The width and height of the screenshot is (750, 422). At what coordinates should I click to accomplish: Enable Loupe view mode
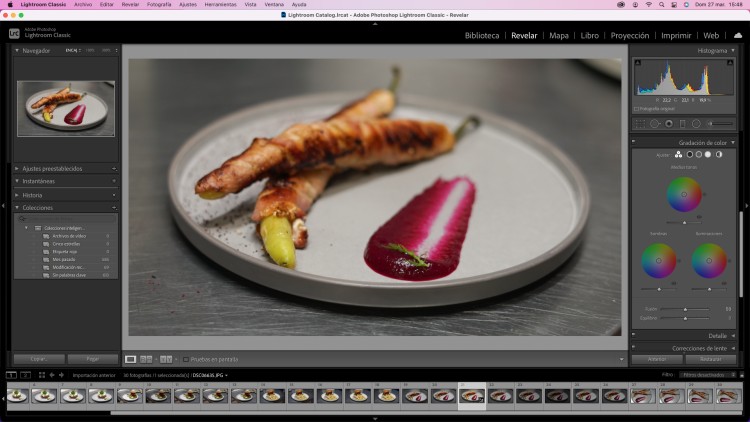point(130,359)
